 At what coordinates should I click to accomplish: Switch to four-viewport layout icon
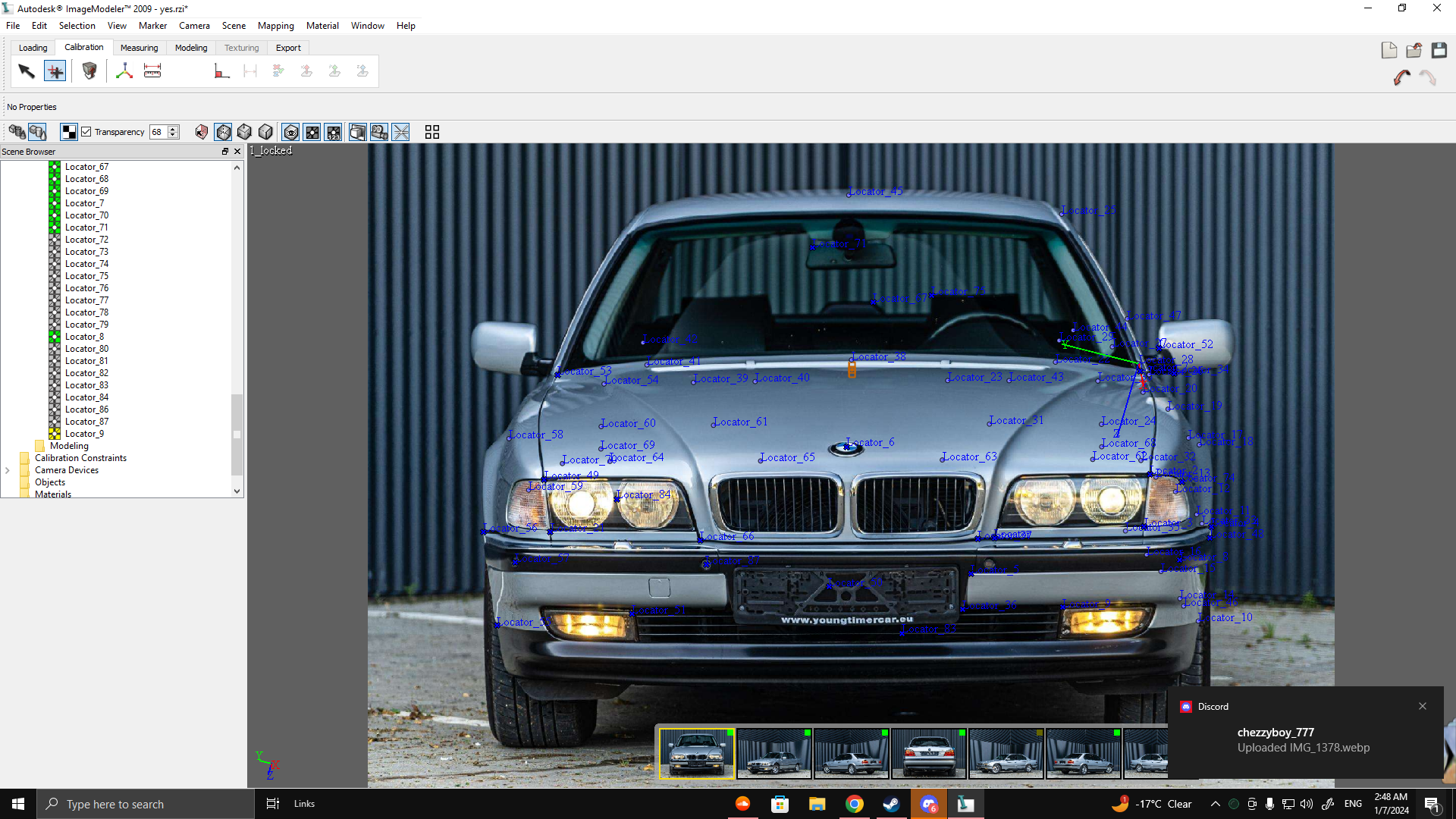432,132
